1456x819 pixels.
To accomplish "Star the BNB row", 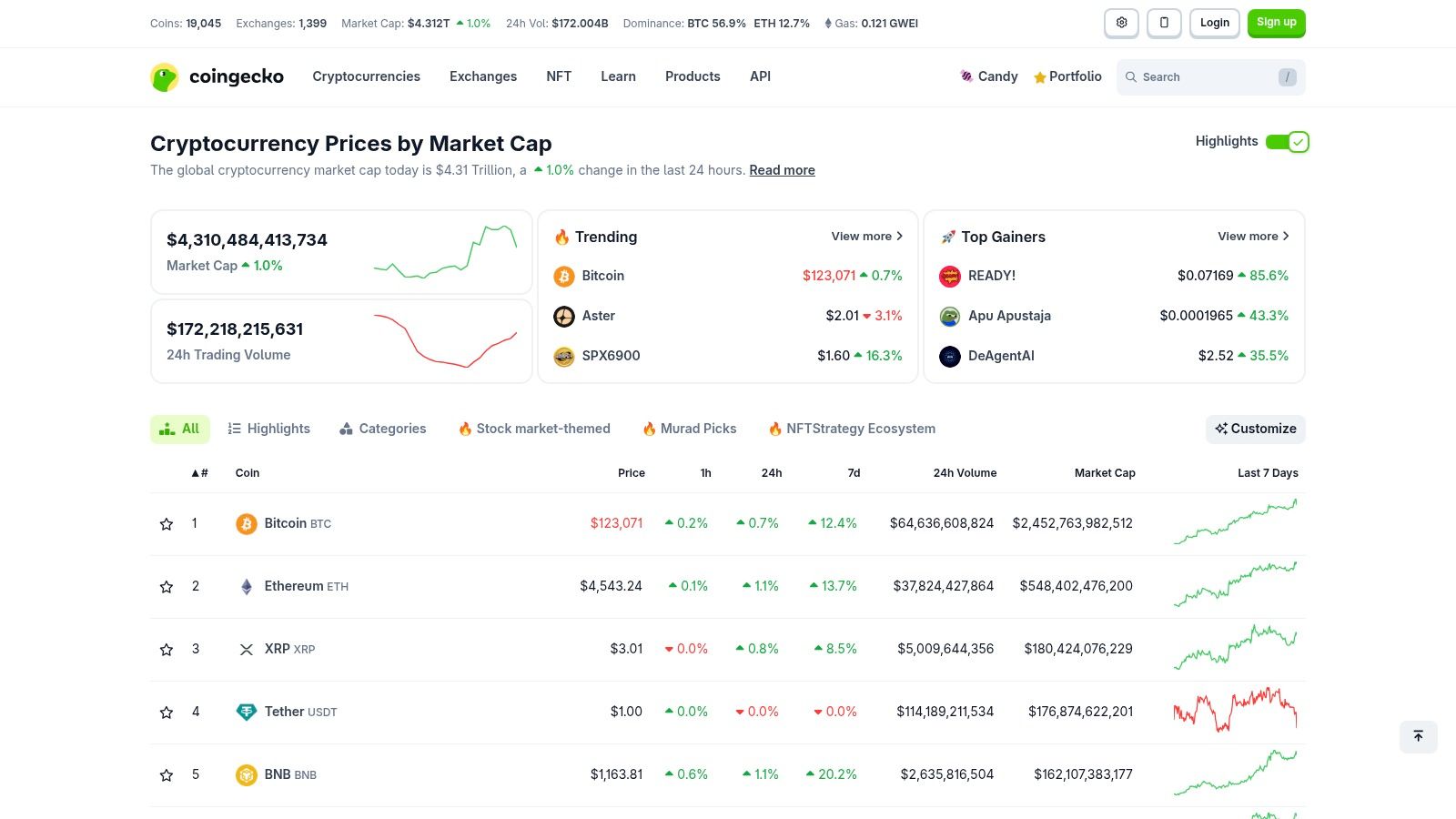I will (167, 774).
